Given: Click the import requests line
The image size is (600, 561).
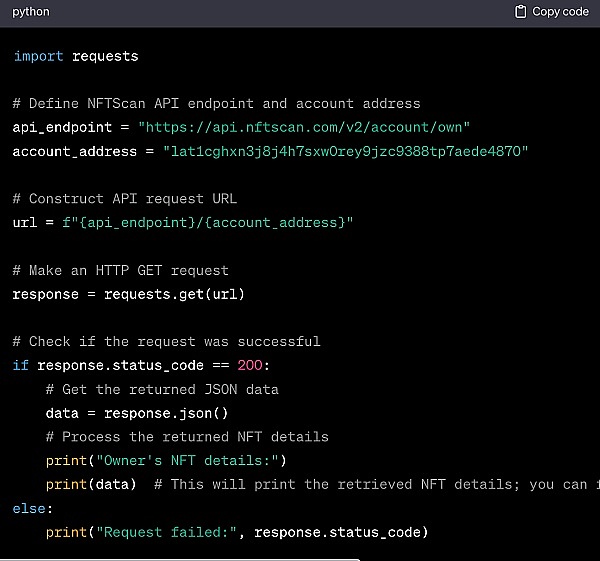Looking at the screenshot, I should click(76, 56).
